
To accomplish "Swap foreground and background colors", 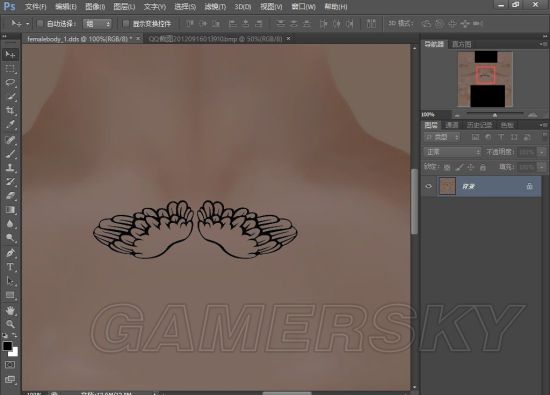I will point(15,335).
